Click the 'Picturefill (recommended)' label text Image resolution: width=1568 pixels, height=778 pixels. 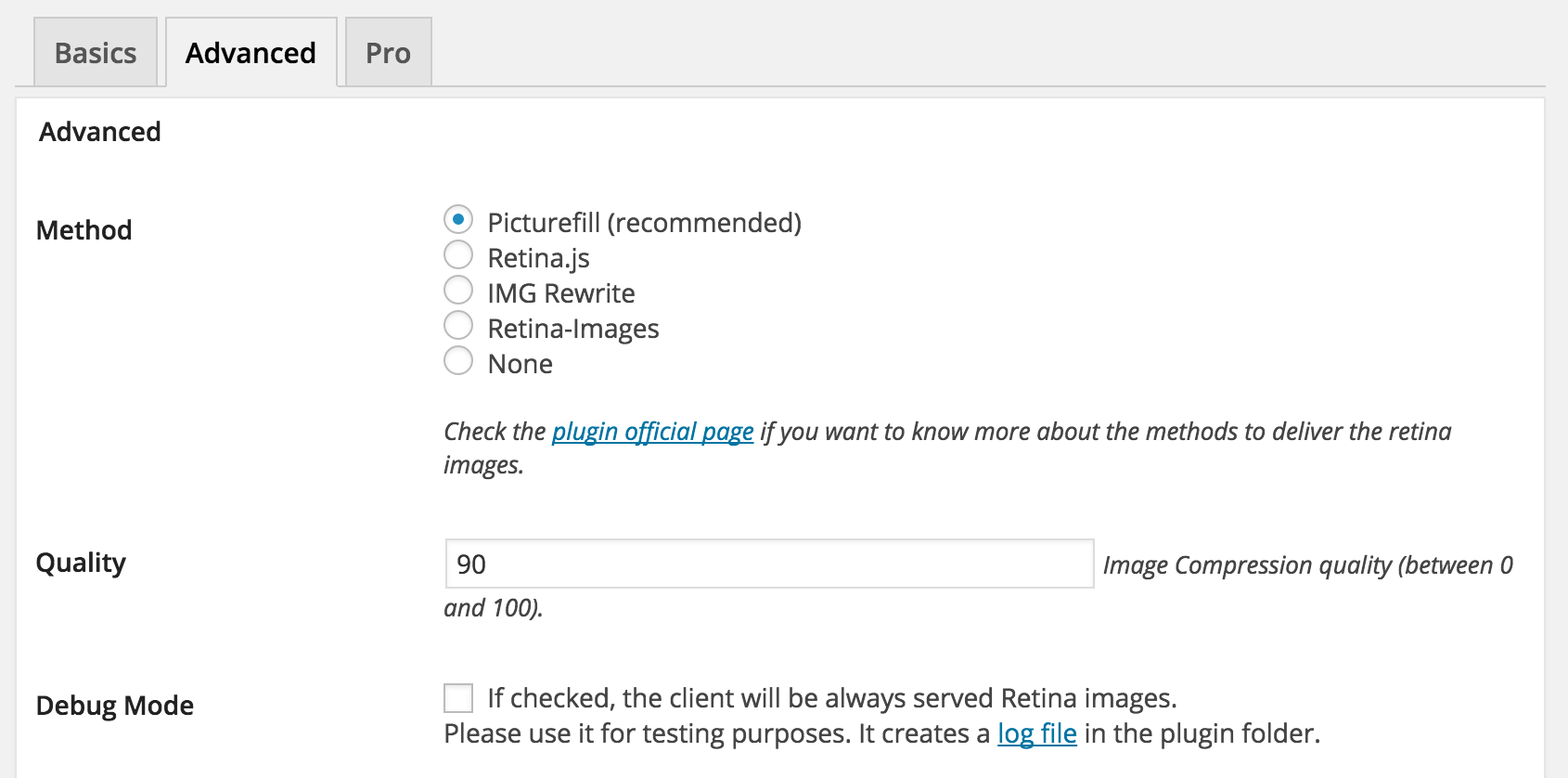644,223
